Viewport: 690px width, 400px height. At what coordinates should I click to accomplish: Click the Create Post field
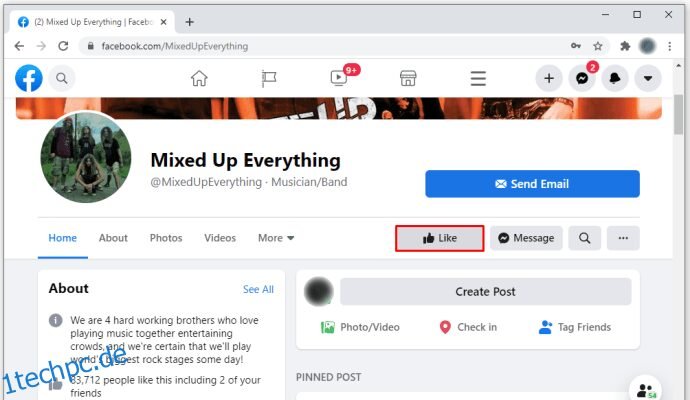click(485, 291)
